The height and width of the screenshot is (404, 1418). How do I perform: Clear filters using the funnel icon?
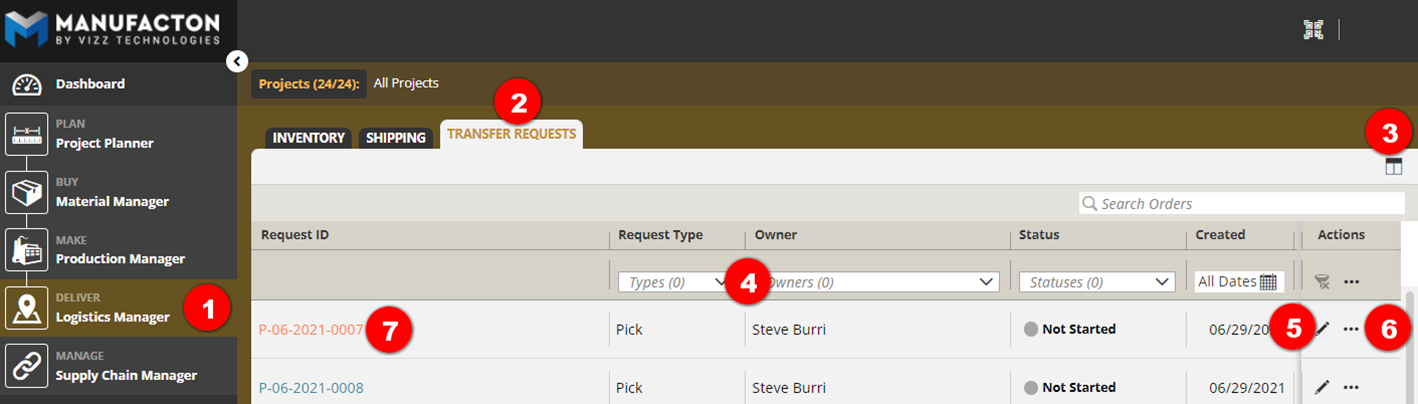click(x=1322, y=282)
